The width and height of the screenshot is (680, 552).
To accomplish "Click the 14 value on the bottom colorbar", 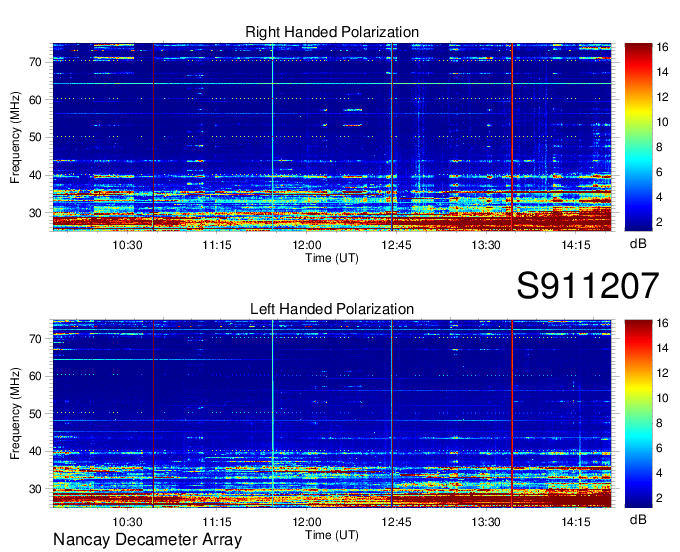I will tap(662, 348).
